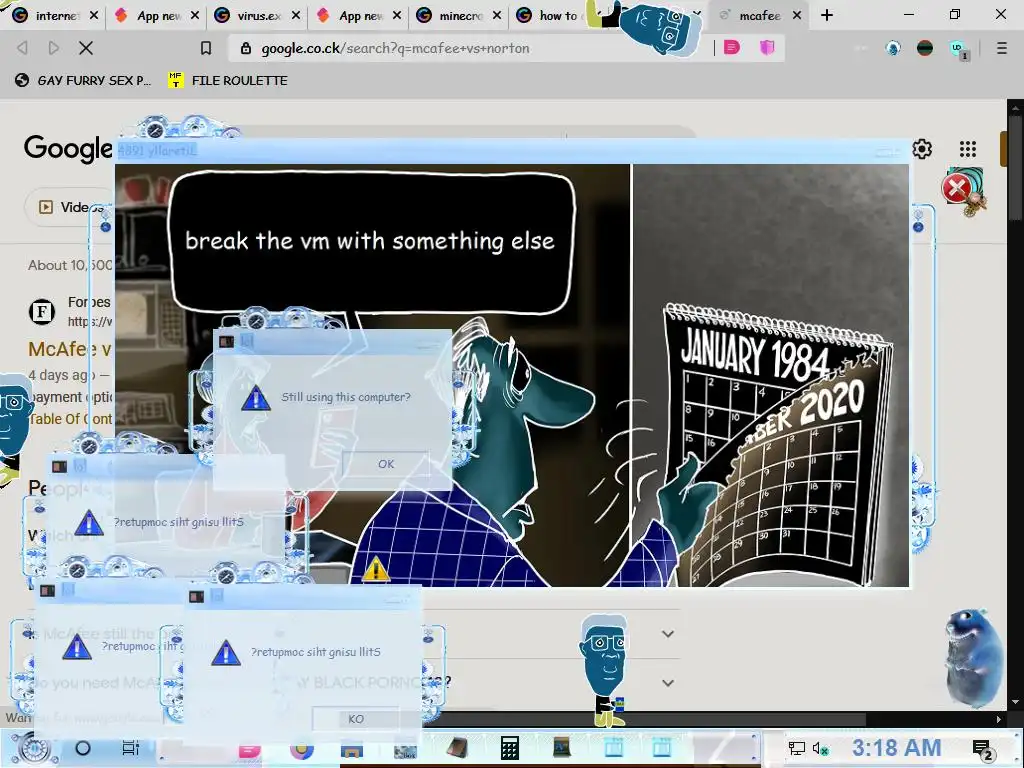The width and height of the screenshot is (1024, 768).
Task: Click the Google logo
Action: click(68, 148)
